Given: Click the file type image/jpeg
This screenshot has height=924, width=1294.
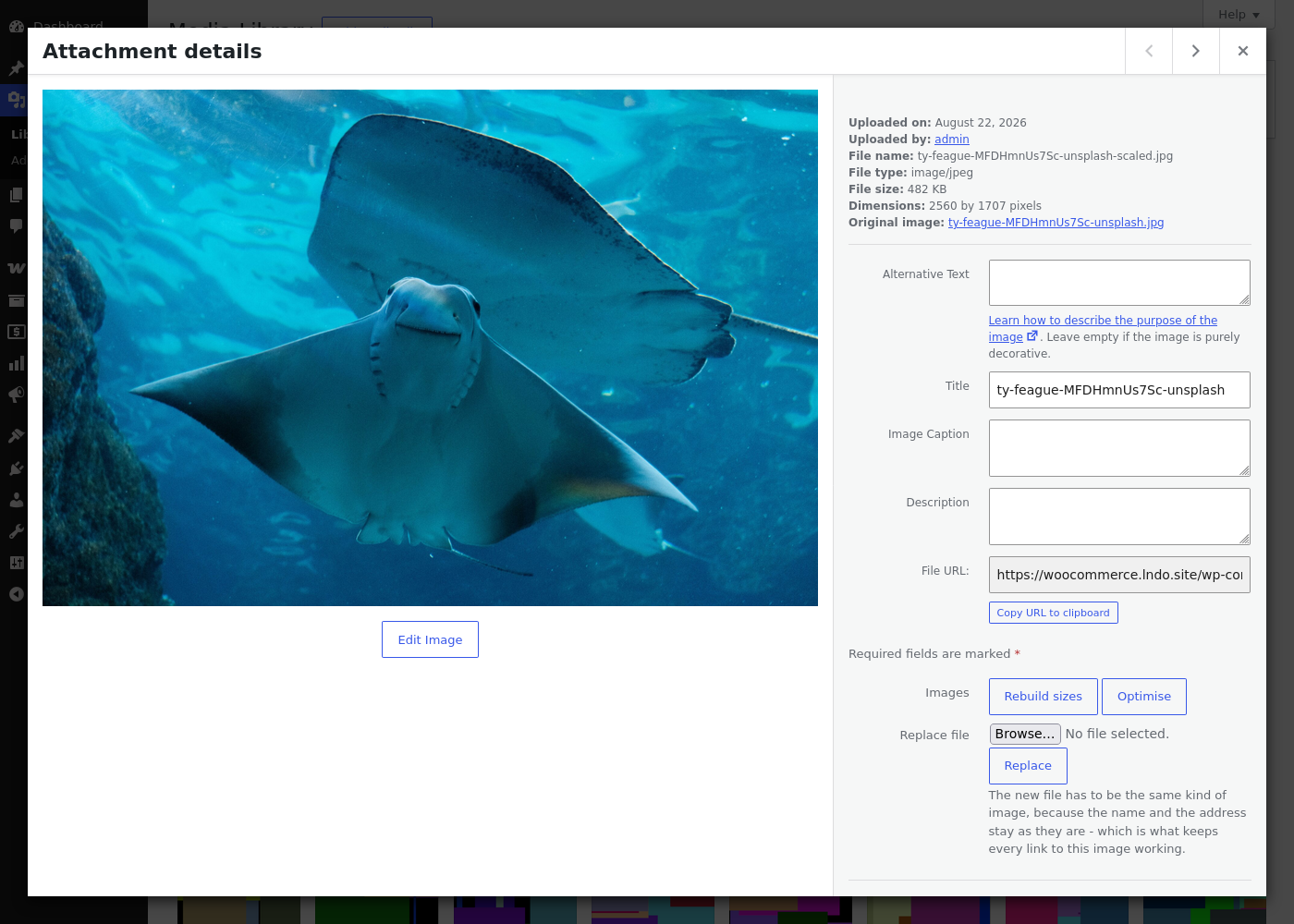Looking at the screenshot, I should point(942,173).
